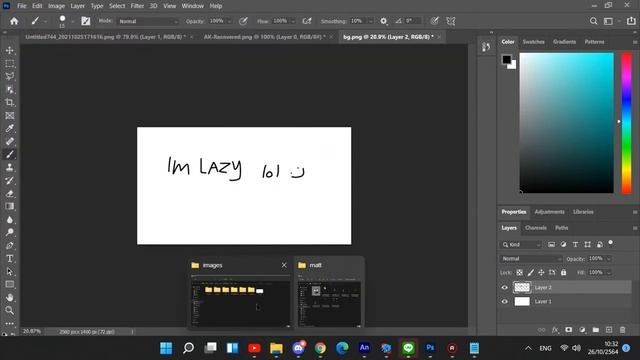Viewport: 640px width, 360px height.
Task: Select the Horizontal Type tool
Action: [x=10, y=259]
